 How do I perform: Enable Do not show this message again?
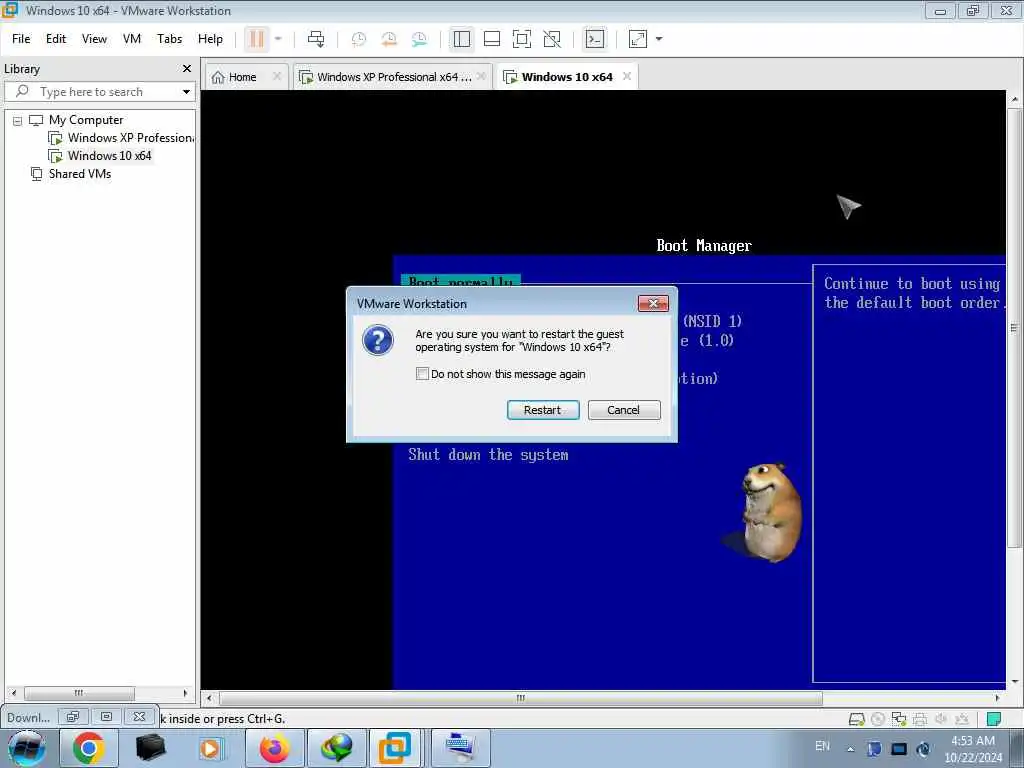click(x=423, y=374)
